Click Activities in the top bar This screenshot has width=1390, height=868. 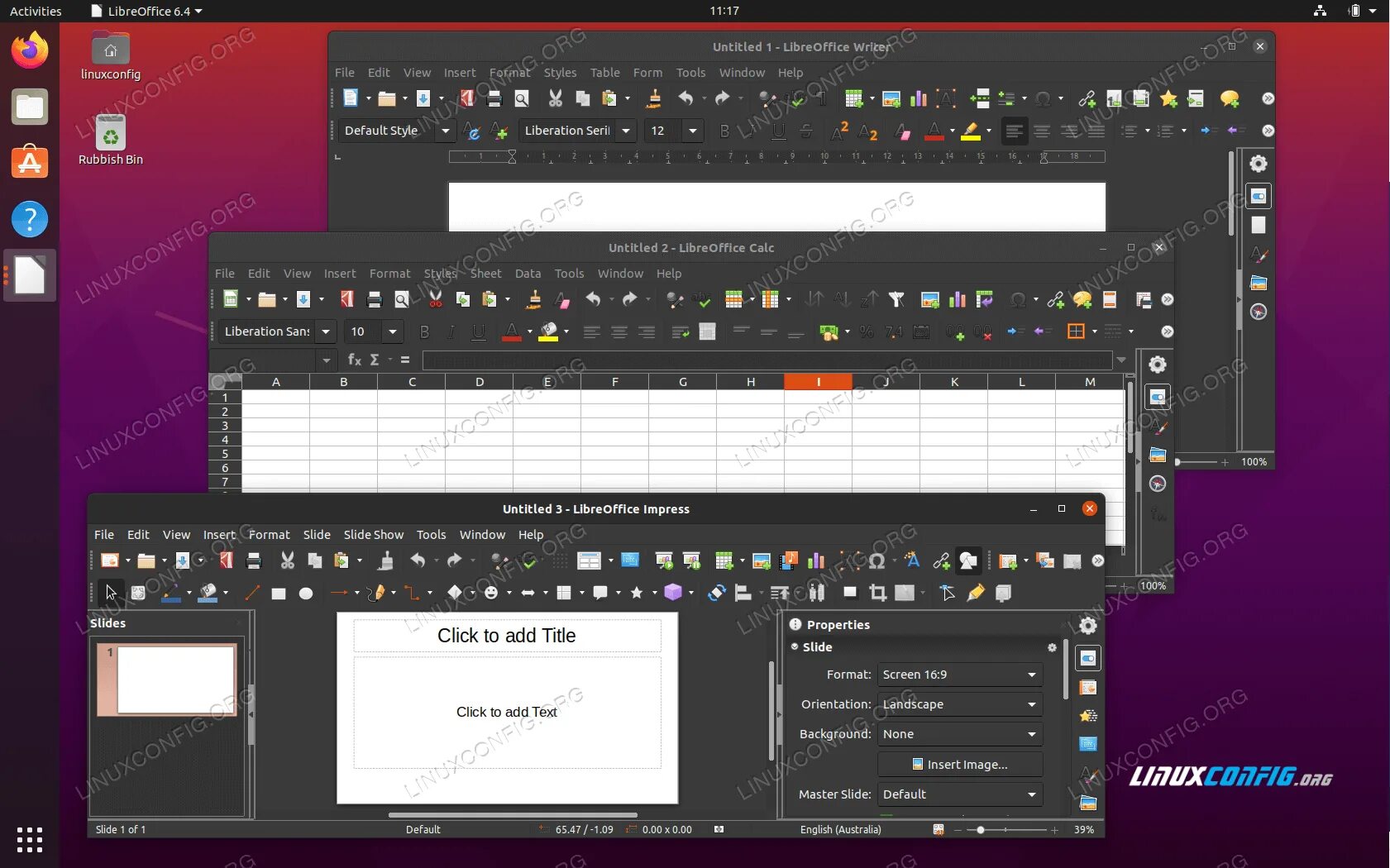[x=36, y=11]
